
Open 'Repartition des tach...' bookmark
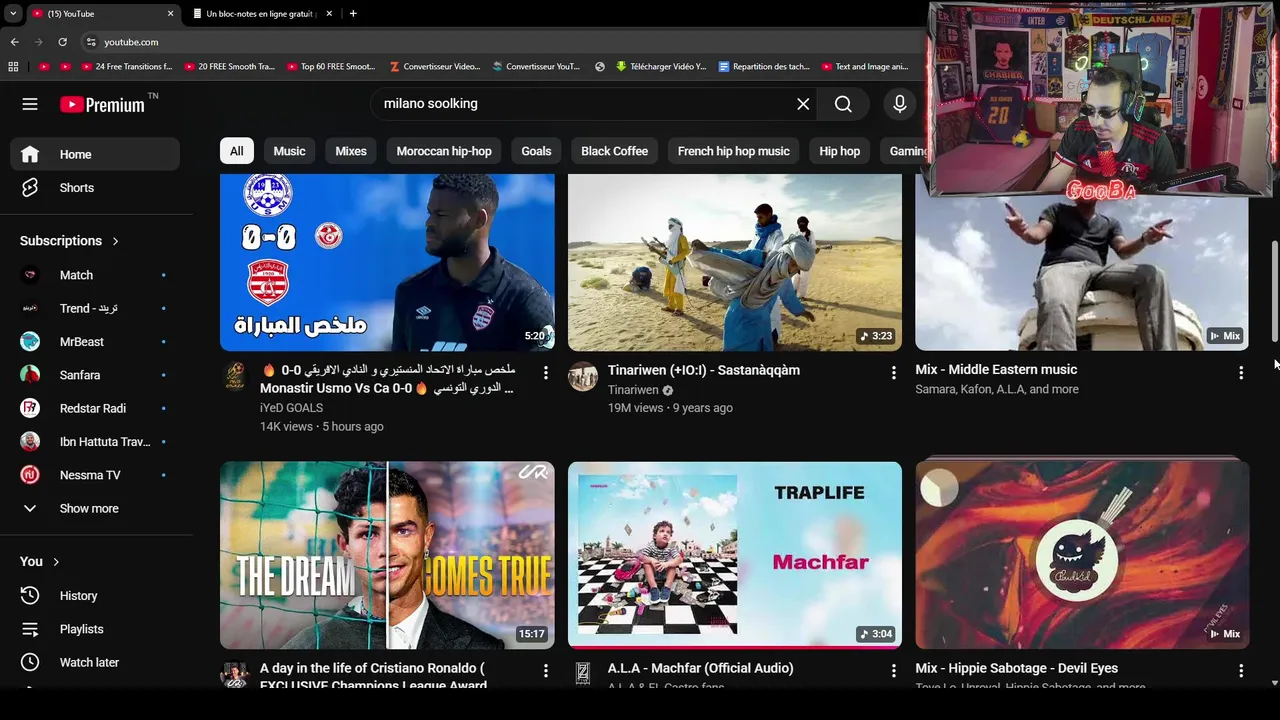[764, 67]
